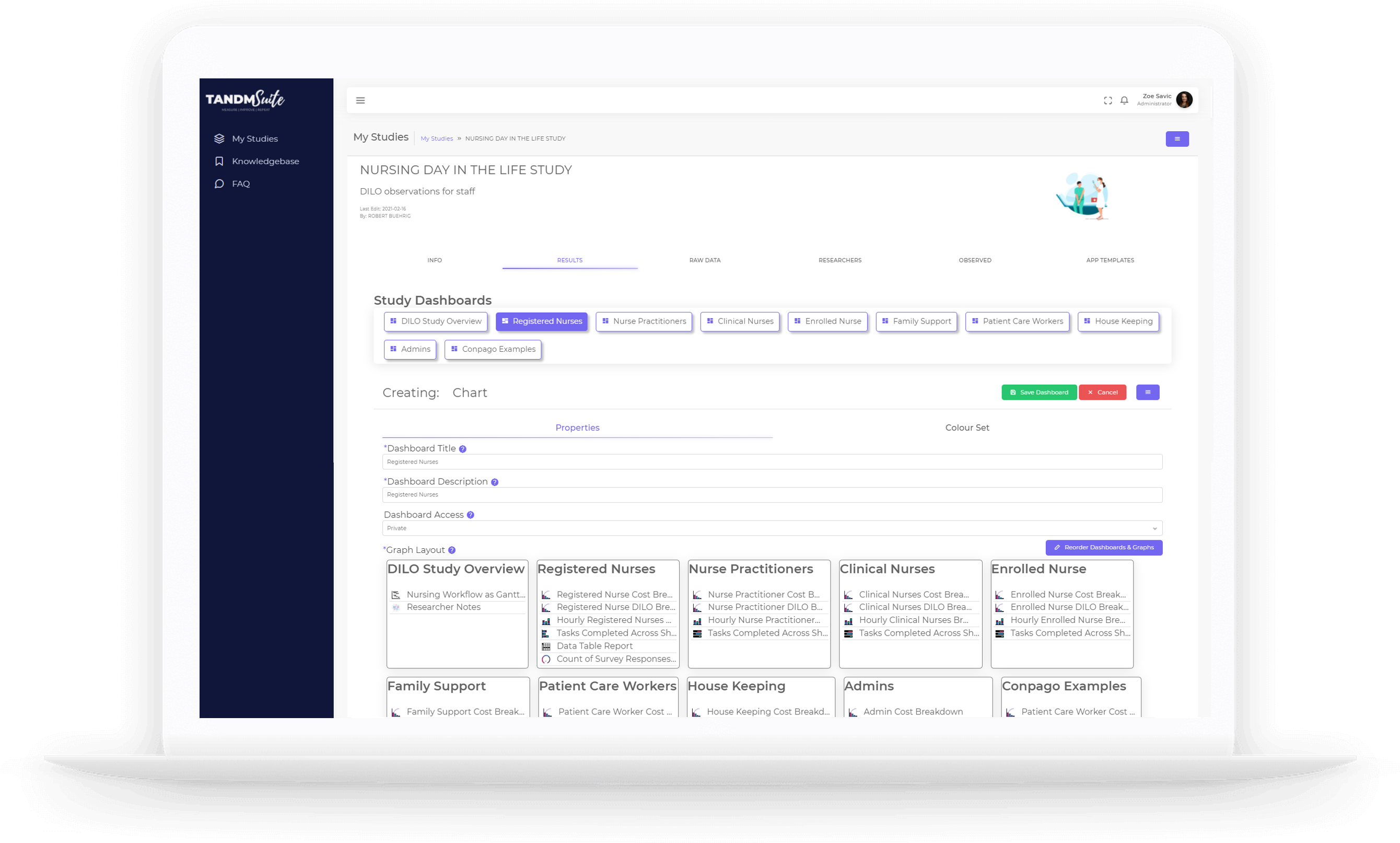This screenshot has width=1400, height=843.
Task: Focus the Dashboard Description input field
Action: (772, 495)
